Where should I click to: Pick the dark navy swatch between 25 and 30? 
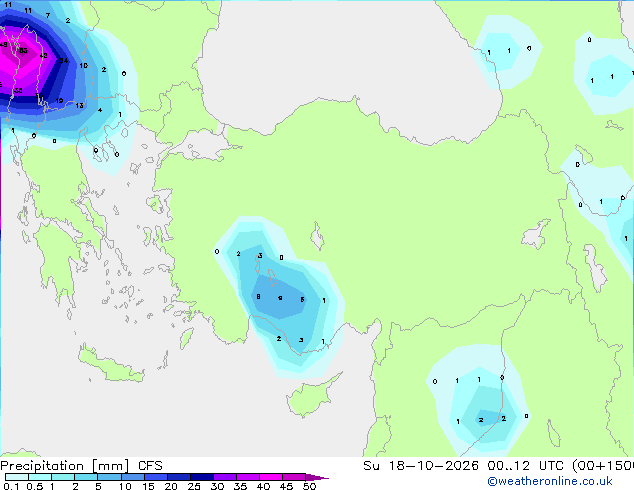click(x=202, y=477)
